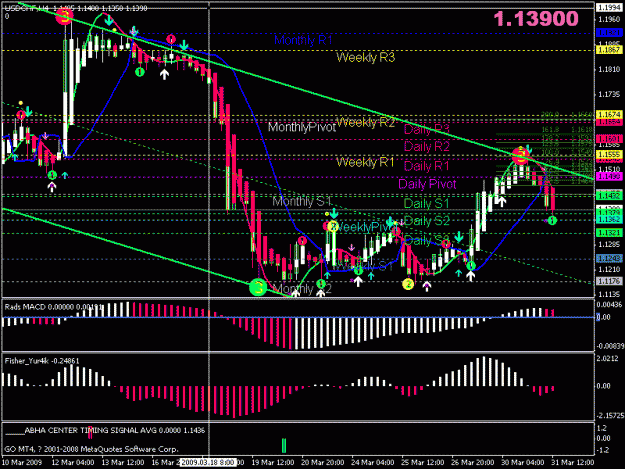Click the Weekly R1 level label
The height and width of the screenshot is (469, 625).
pyautogui.click(x=365, y=162)
